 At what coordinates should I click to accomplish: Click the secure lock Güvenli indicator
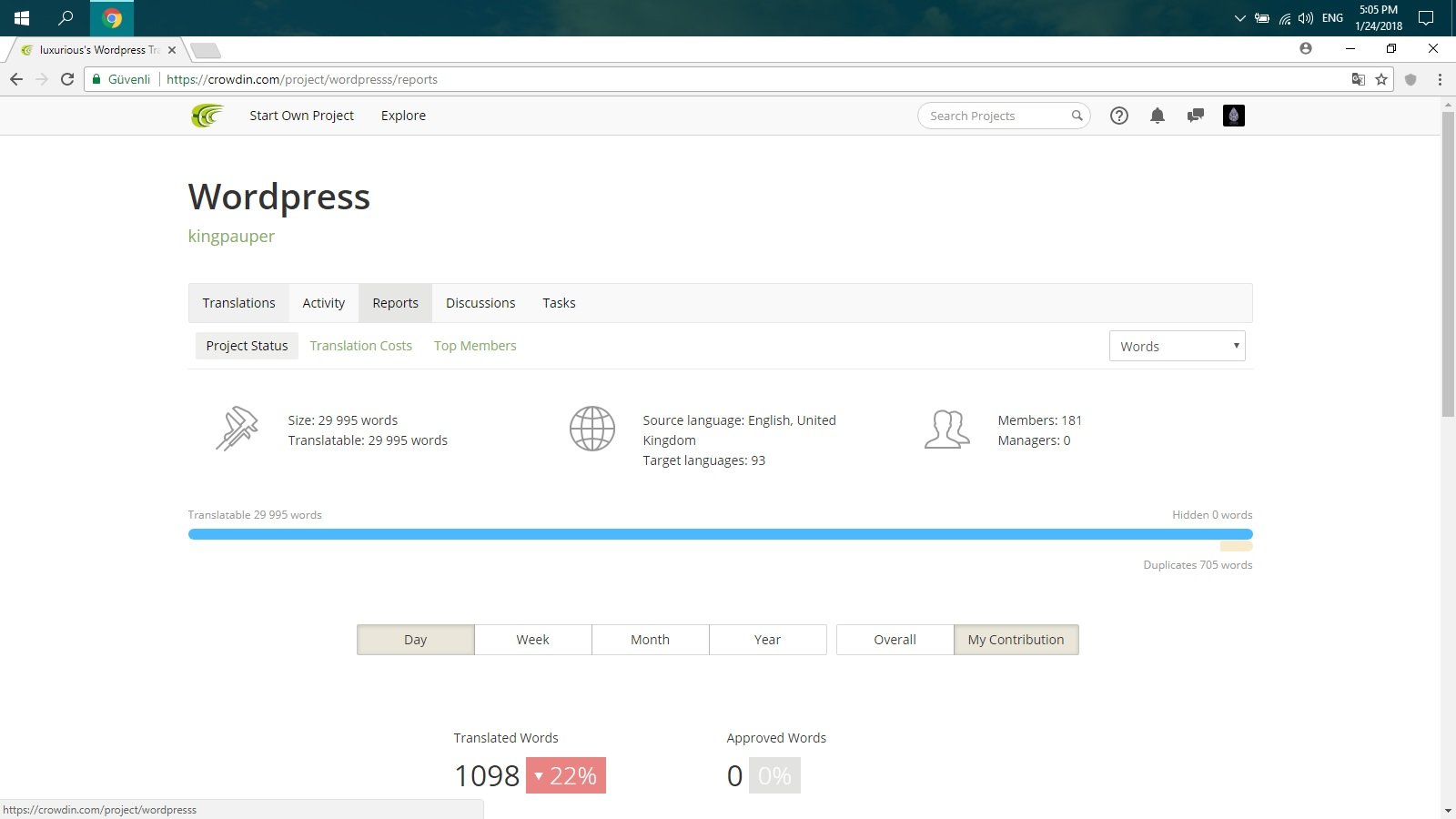point(122,79)
